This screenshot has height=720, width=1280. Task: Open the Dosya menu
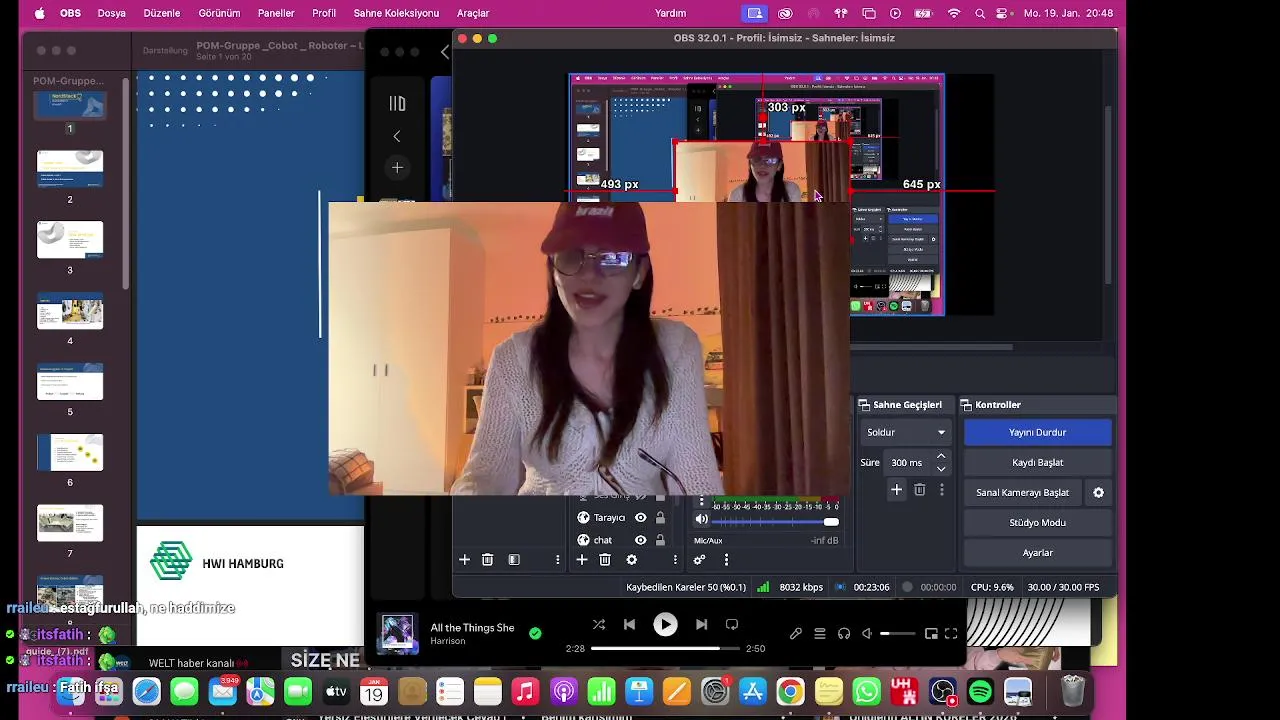click(111, 13)
